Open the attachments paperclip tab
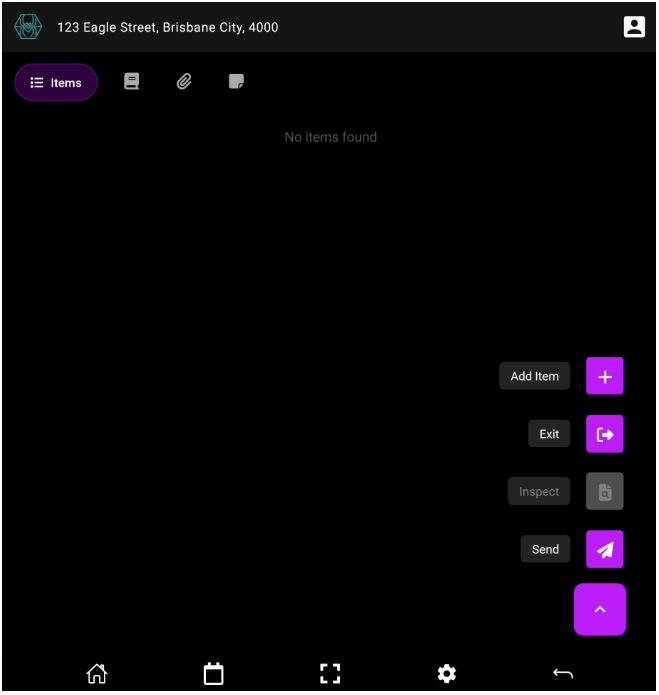 184,82
